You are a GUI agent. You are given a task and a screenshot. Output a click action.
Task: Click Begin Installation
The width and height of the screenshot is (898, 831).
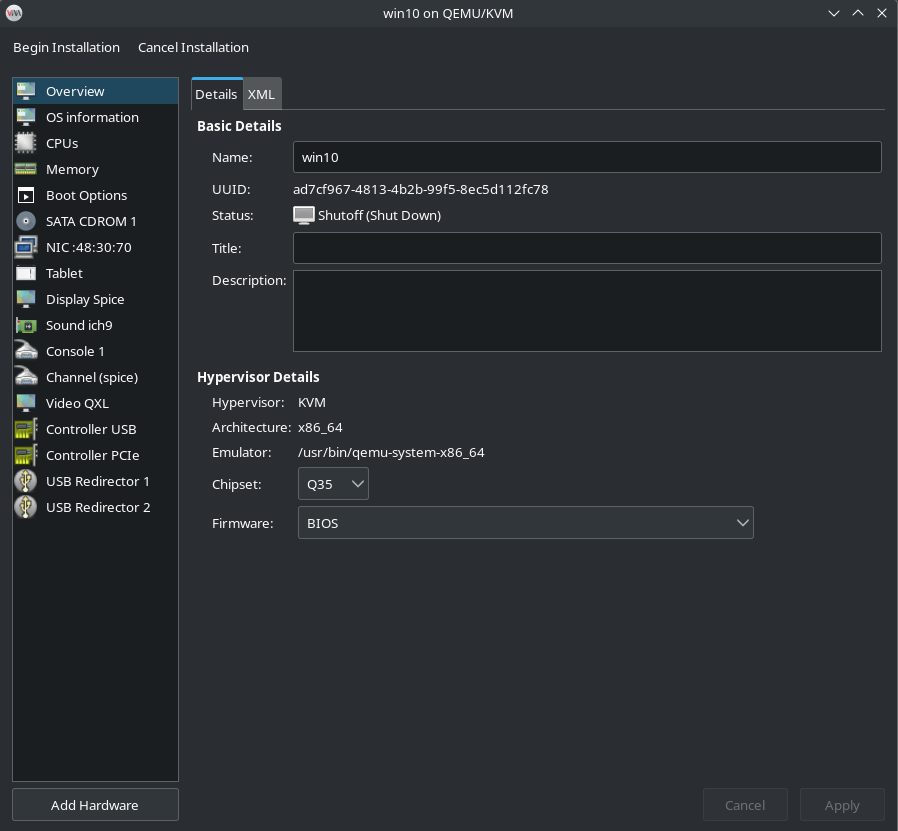coord(66,47)
